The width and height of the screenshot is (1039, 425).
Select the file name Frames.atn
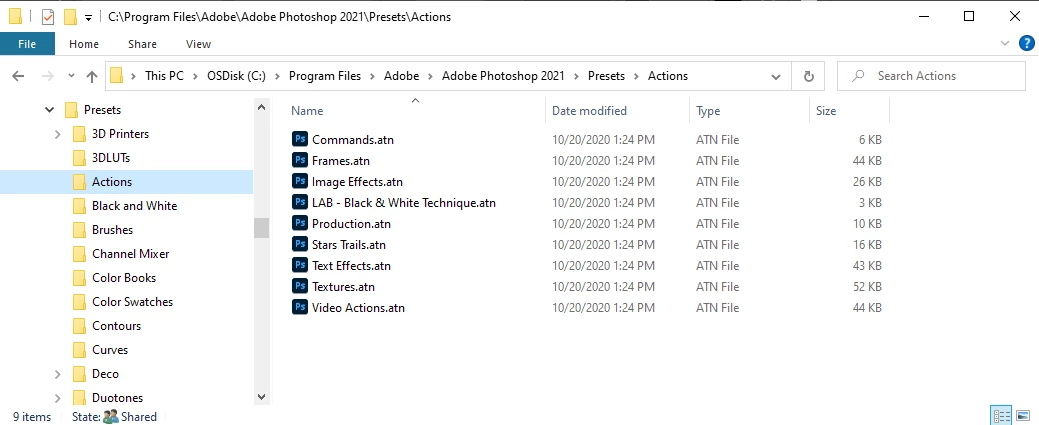click(x=341, y=160)
